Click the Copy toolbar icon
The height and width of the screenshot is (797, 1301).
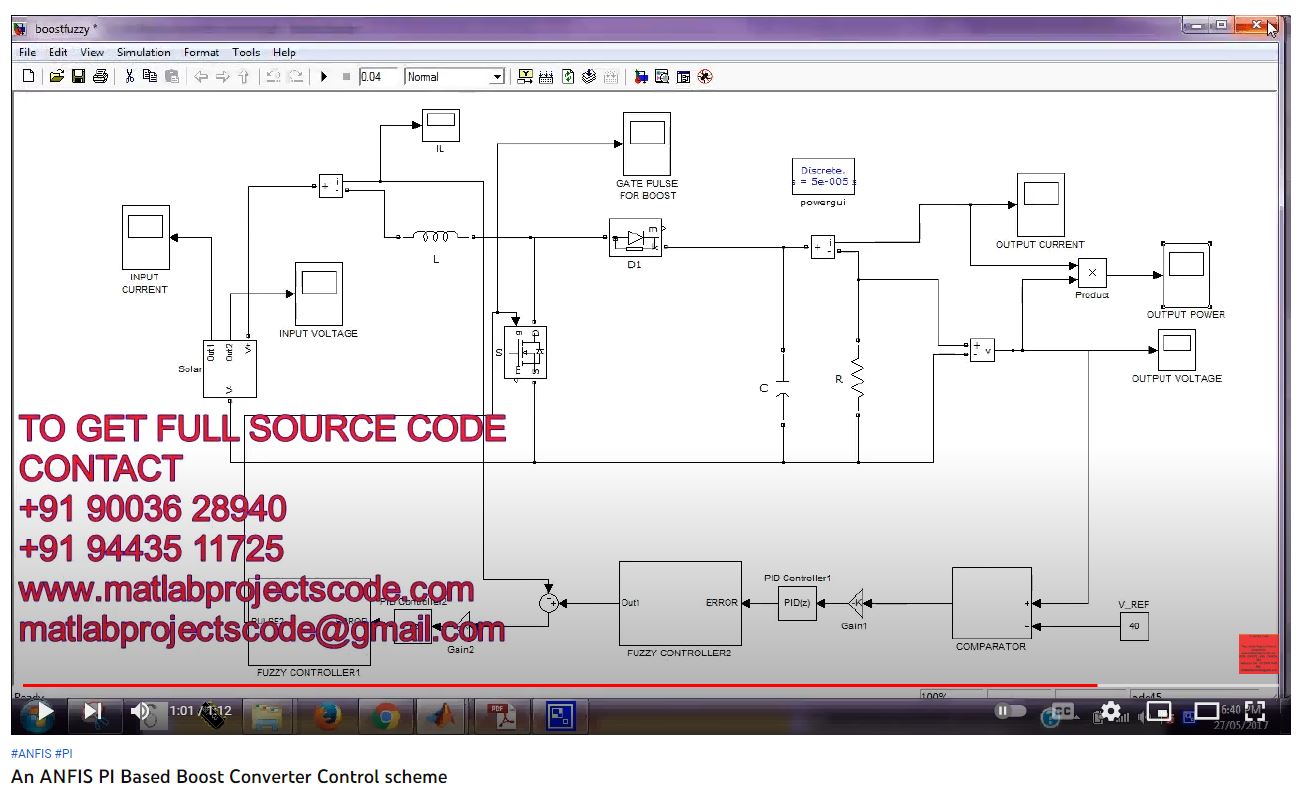[150, 77]
